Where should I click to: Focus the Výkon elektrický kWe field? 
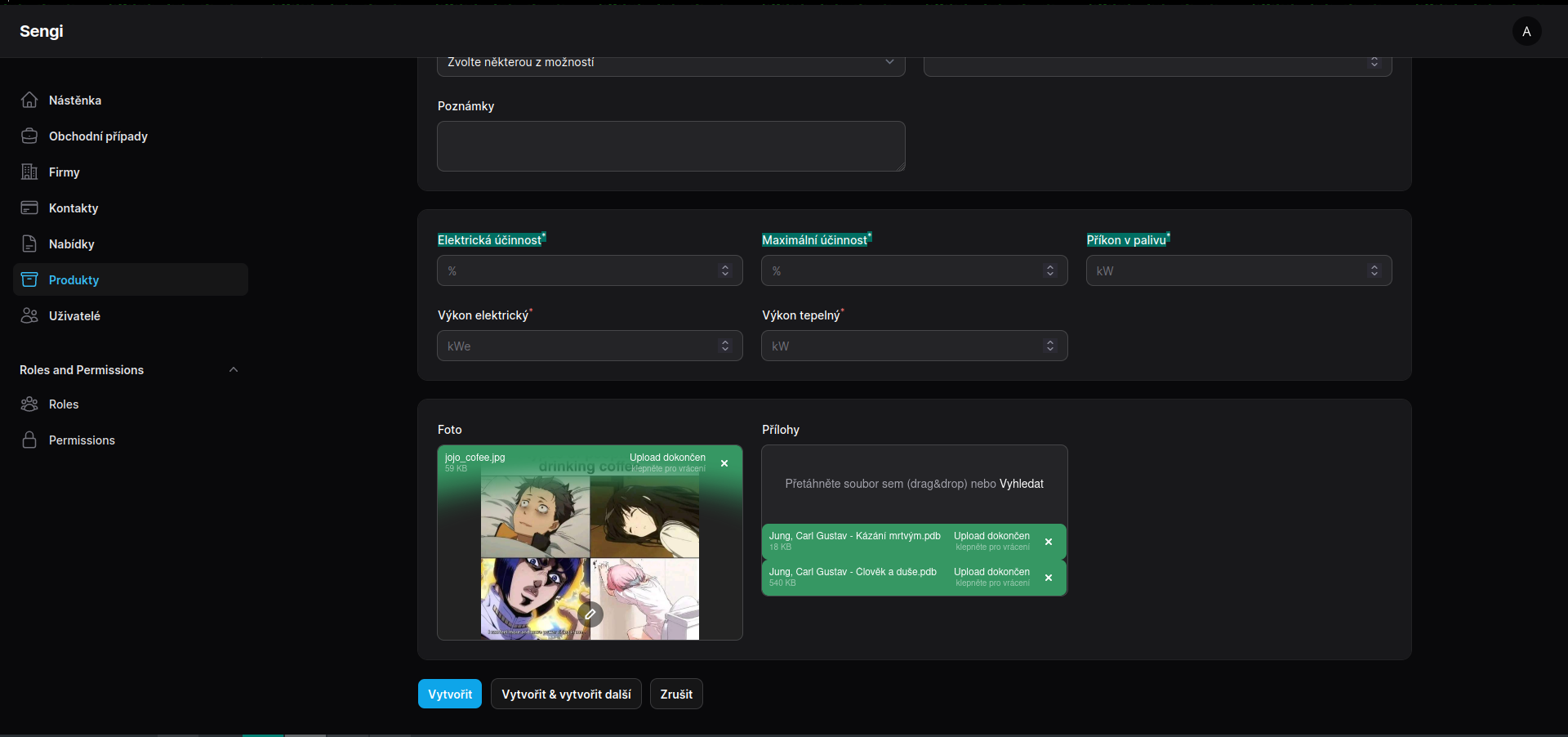pos(590,346)
